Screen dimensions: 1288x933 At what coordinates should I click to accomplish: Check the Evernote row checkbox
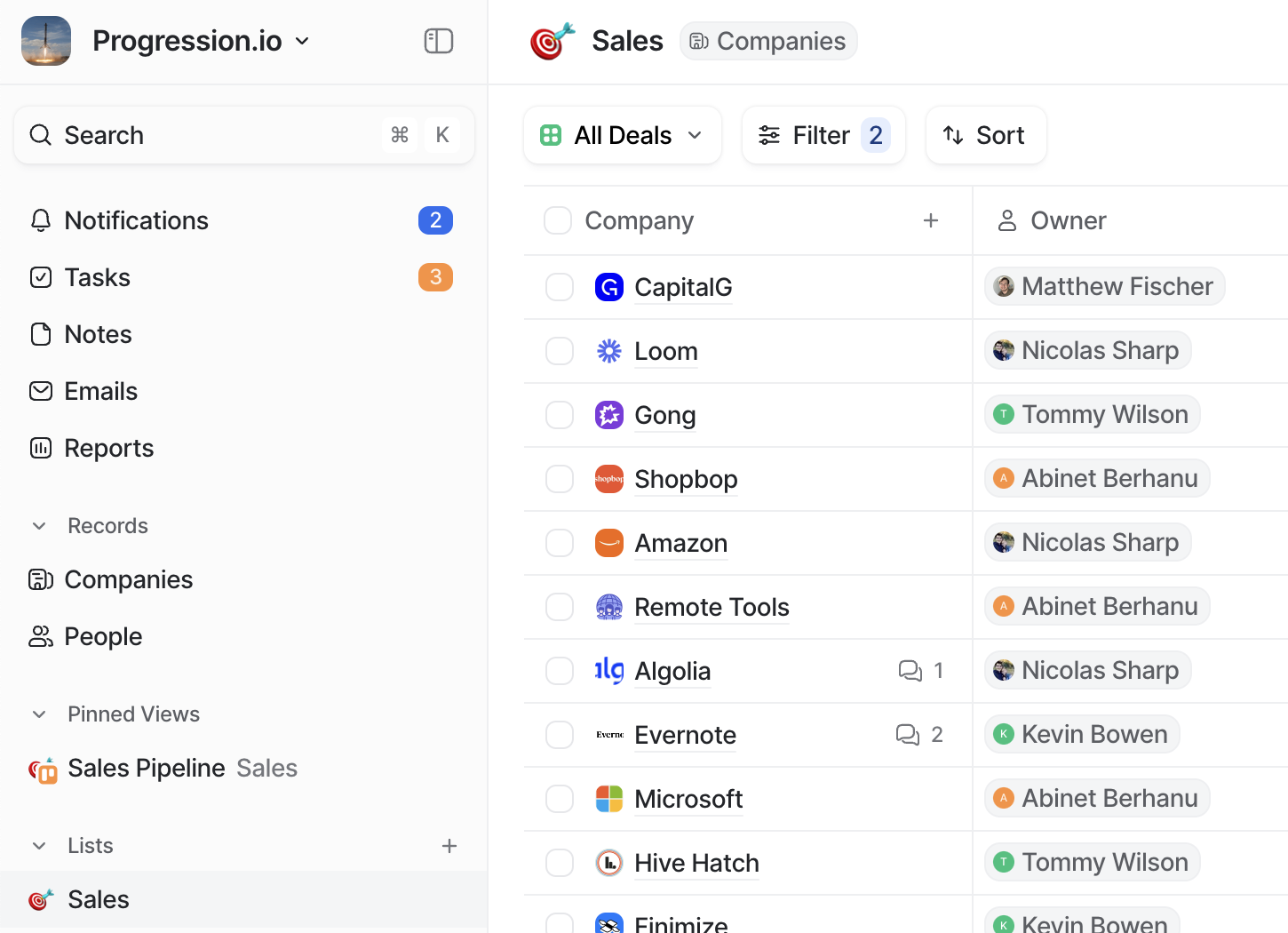pyautogui.click(x=560, y=735)
